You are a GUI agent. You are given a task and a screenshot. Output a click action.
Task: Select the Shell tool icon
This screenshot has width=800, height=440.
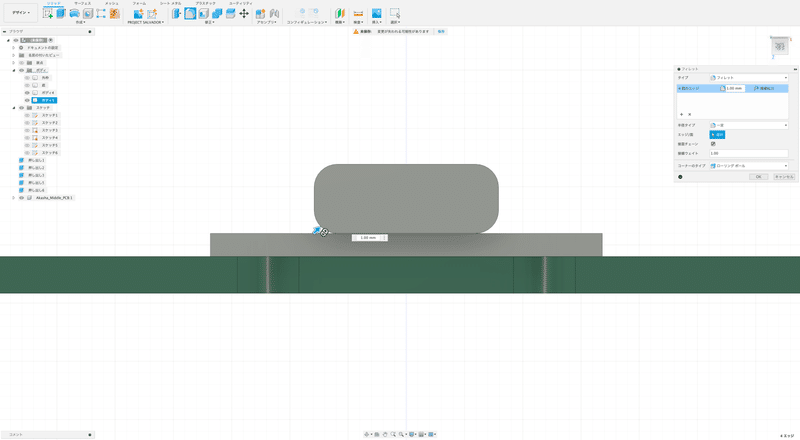click(204, 14)
